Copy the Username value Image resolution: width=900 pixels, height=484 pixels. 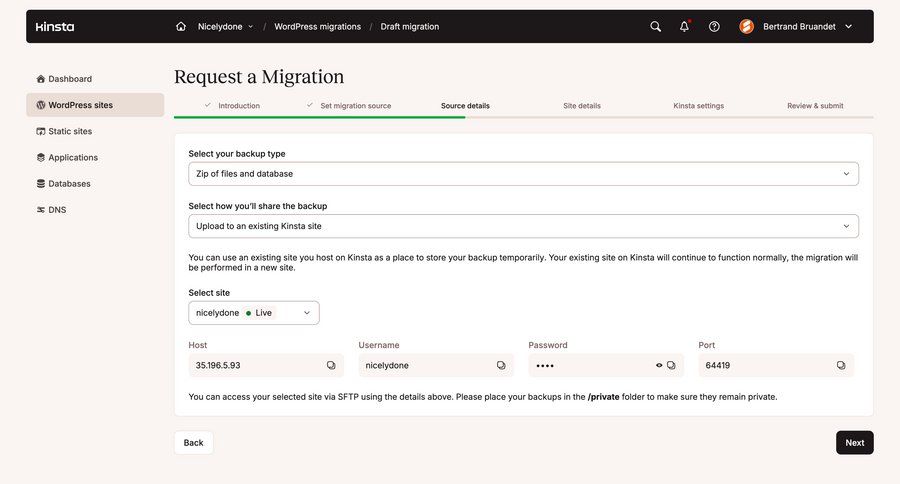[501, 366]
